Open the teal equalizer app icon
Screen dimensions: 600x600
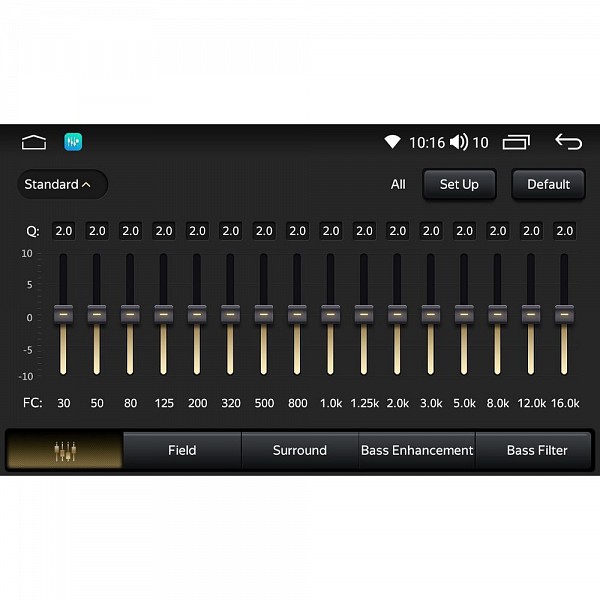tap(73, 142)
